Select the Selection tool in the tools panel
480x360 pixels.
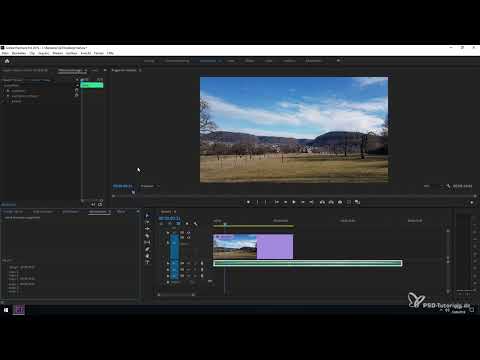(x=147, y=216)
